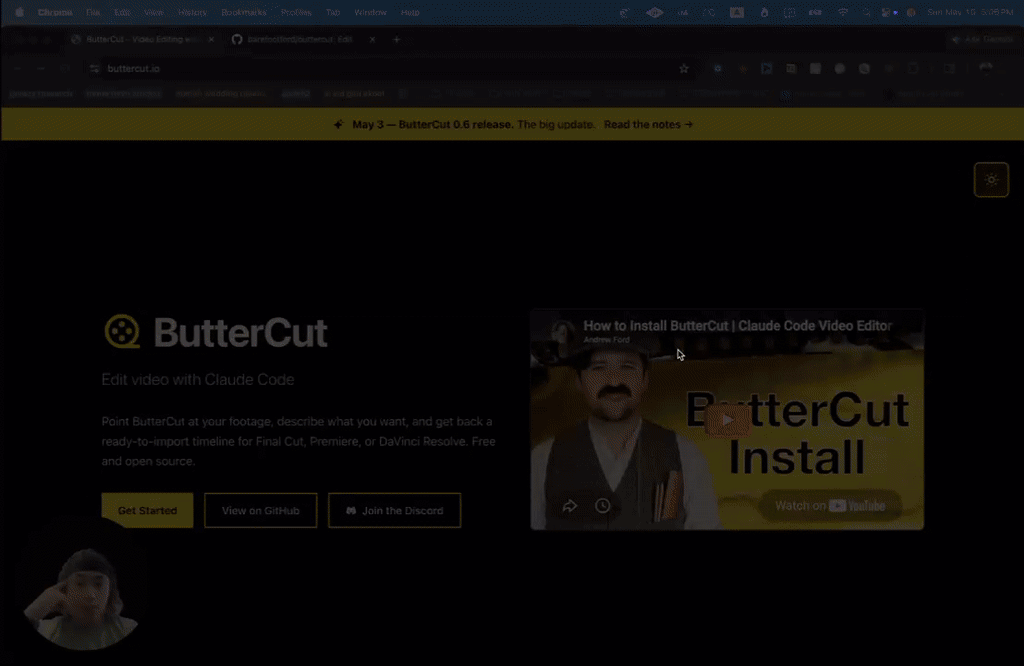This screenshot has width=1024, height=666.
Task: Open the View menu
Action: [x=153, y=12]
